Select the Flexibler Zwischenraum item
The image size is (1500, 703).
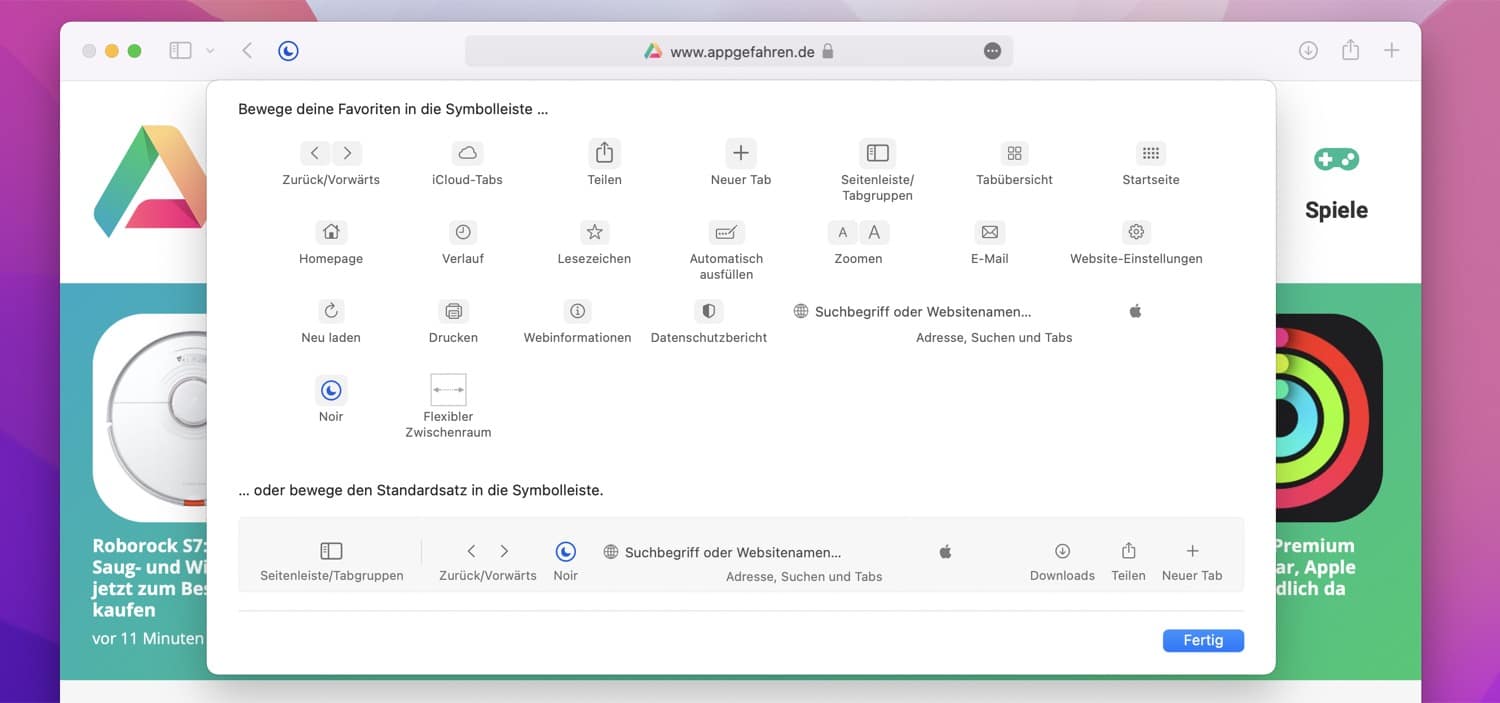click(448, 390)
